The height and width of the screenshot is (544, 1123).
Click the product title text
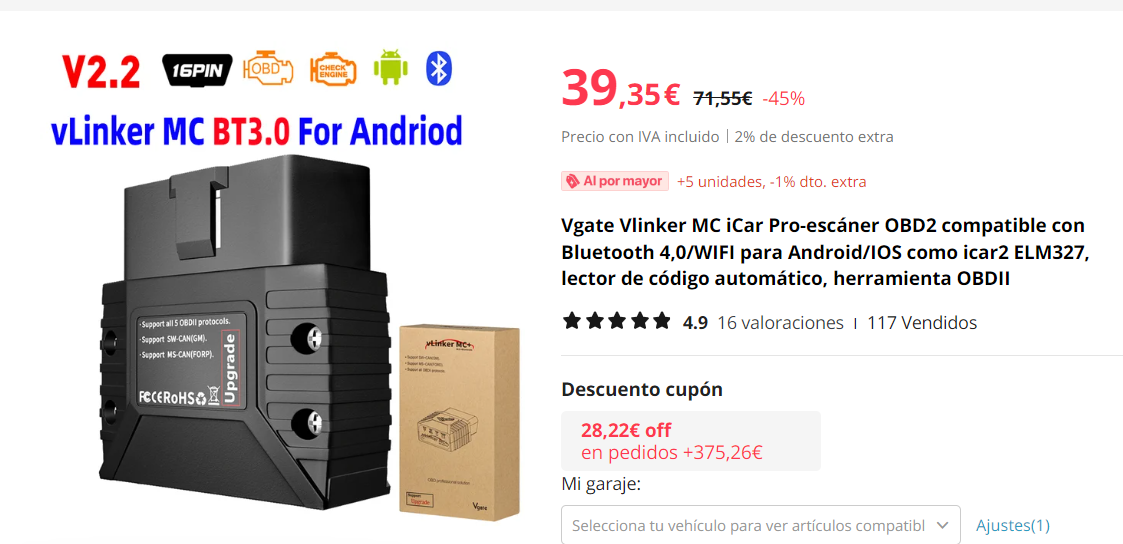825,253
